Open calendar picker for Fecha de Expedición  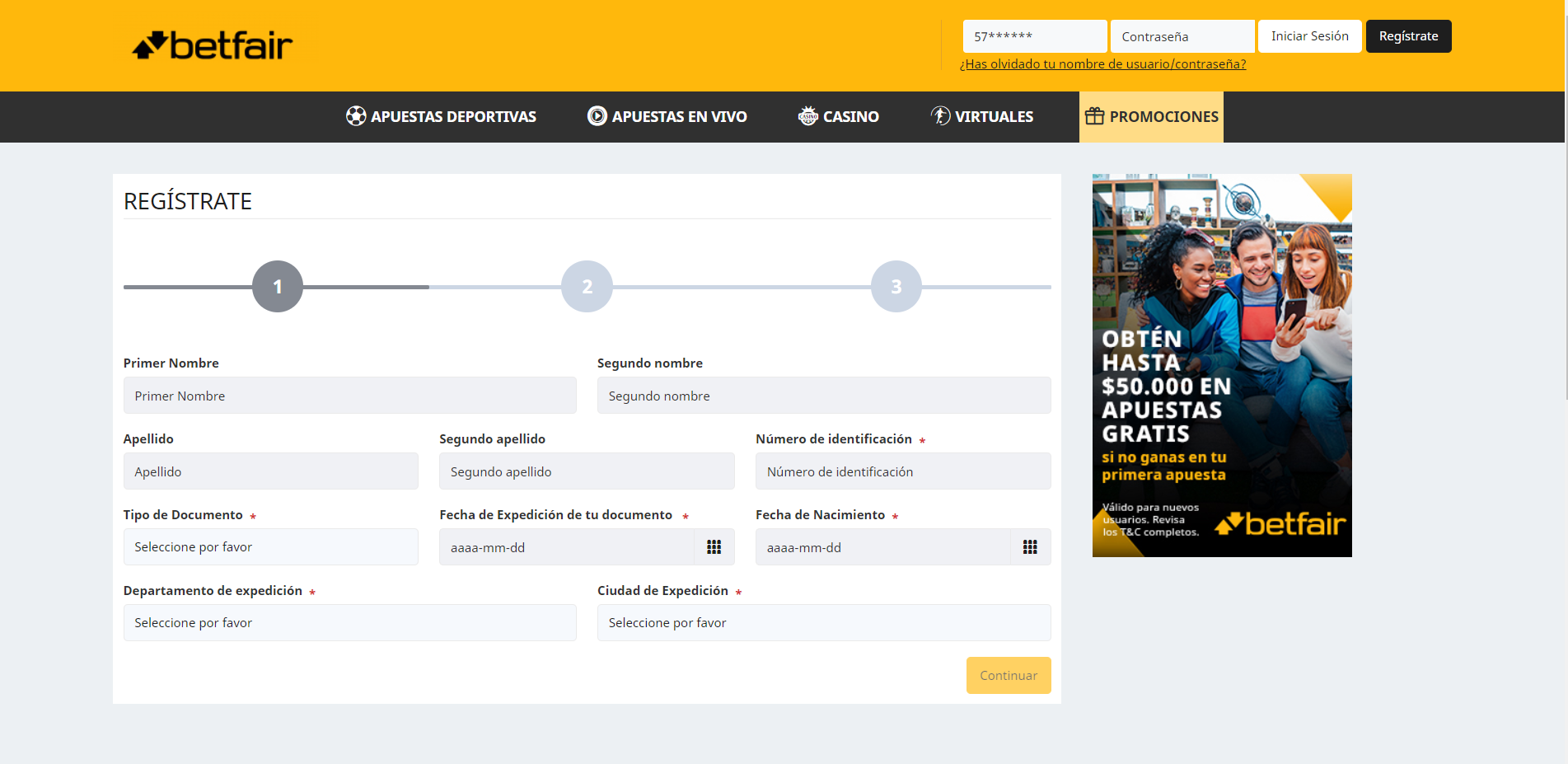(714, 547)
